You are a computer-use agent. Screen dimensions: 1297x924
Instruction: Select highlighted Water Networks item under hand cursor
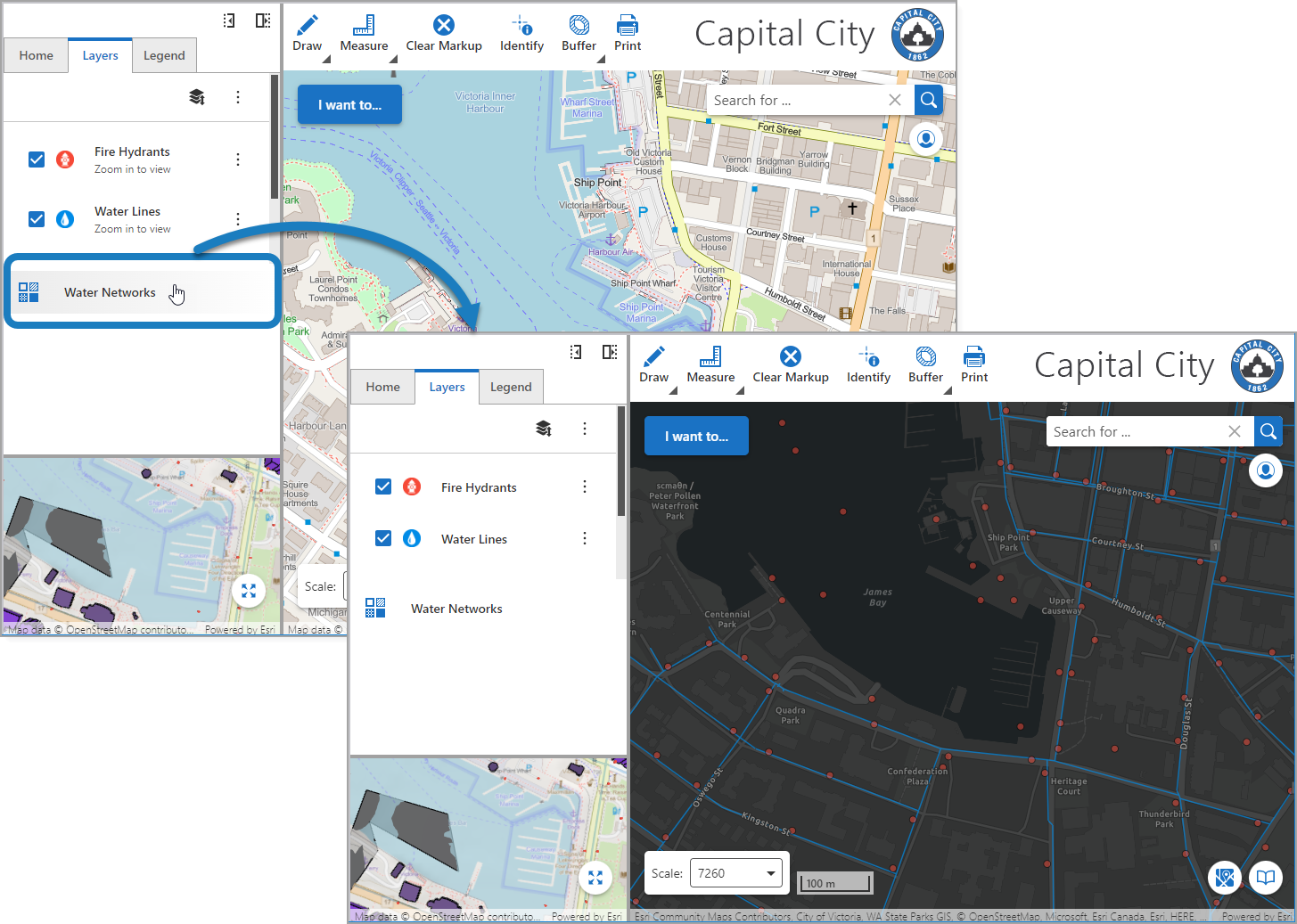click(110, 292)
